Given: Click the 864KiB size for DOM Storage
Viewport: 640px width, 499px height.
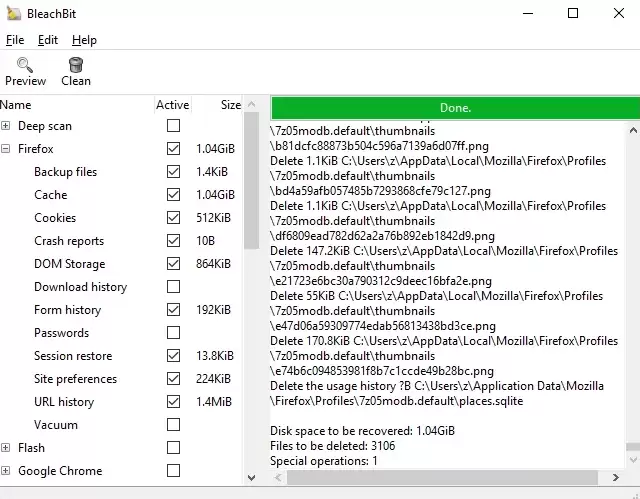Looking at the screenshot, I should click(x=213, y=264).
